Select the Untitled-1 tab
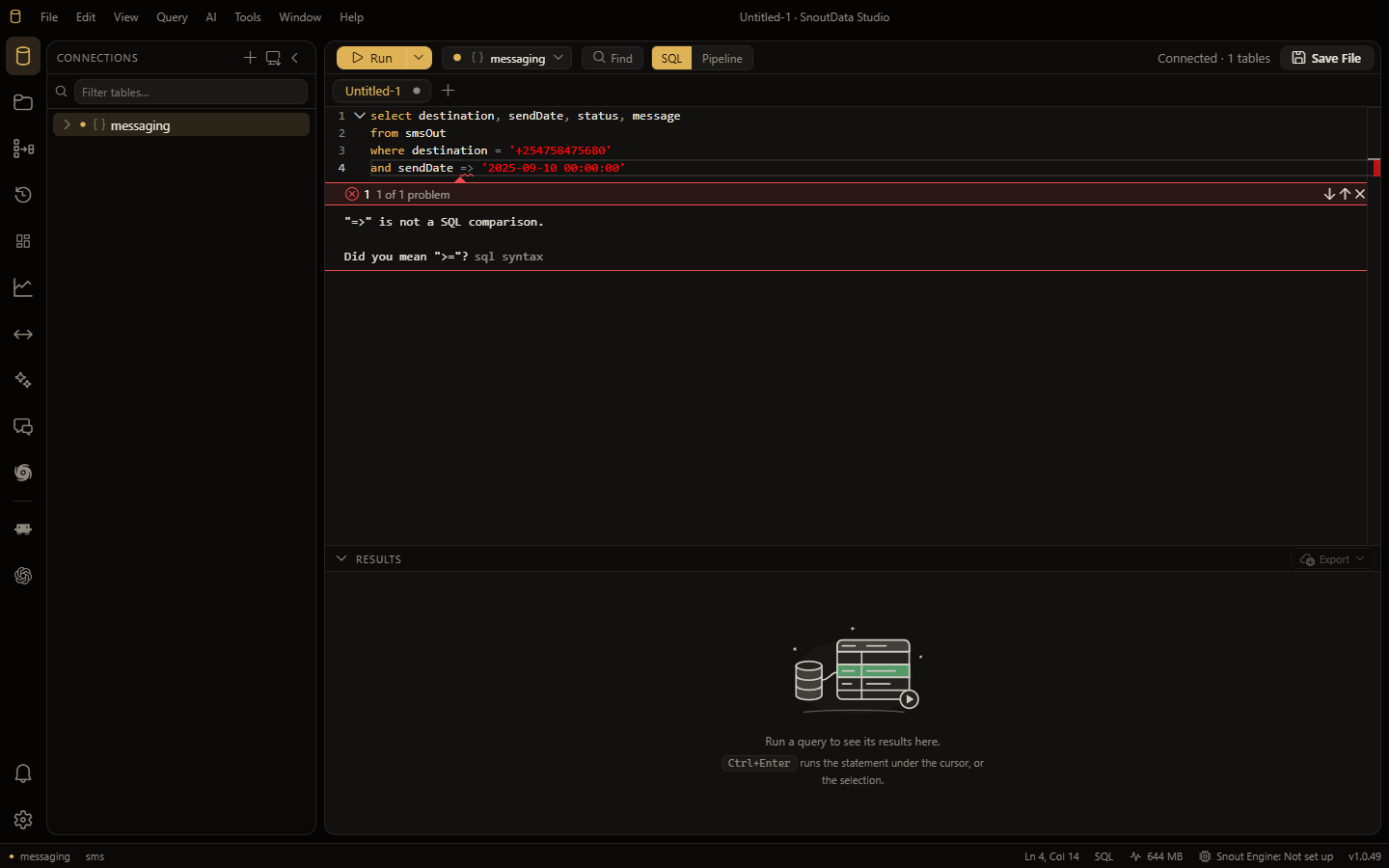 (372, 91)
